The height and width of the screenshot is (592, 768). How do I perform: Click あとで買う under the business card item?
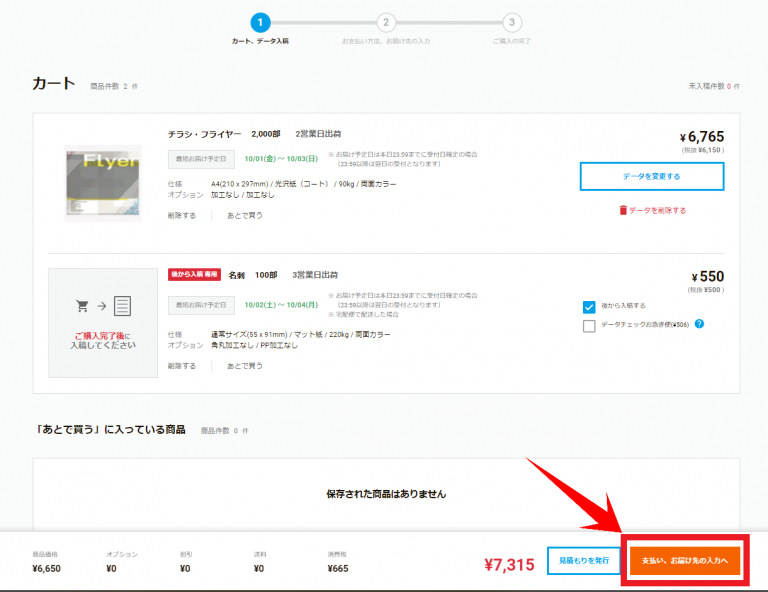244,366
